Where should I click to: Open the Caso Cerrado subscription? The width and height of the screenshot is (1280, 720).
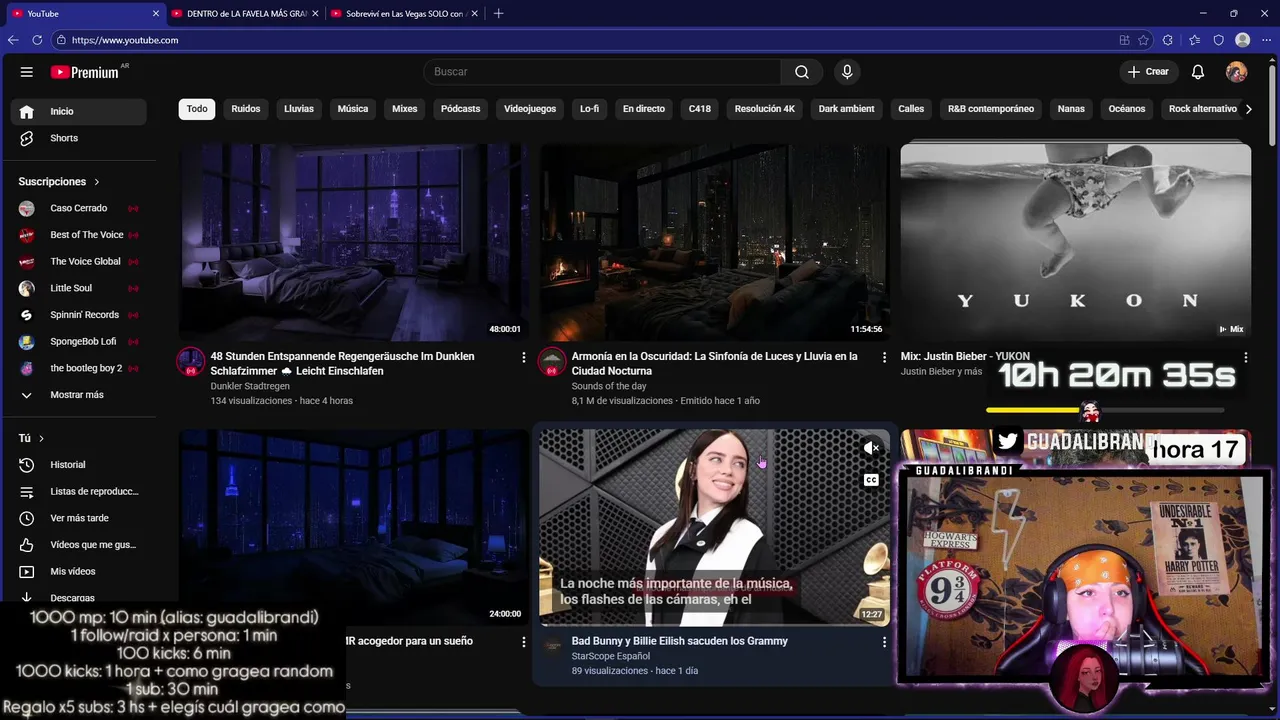(x=79, y=208)
